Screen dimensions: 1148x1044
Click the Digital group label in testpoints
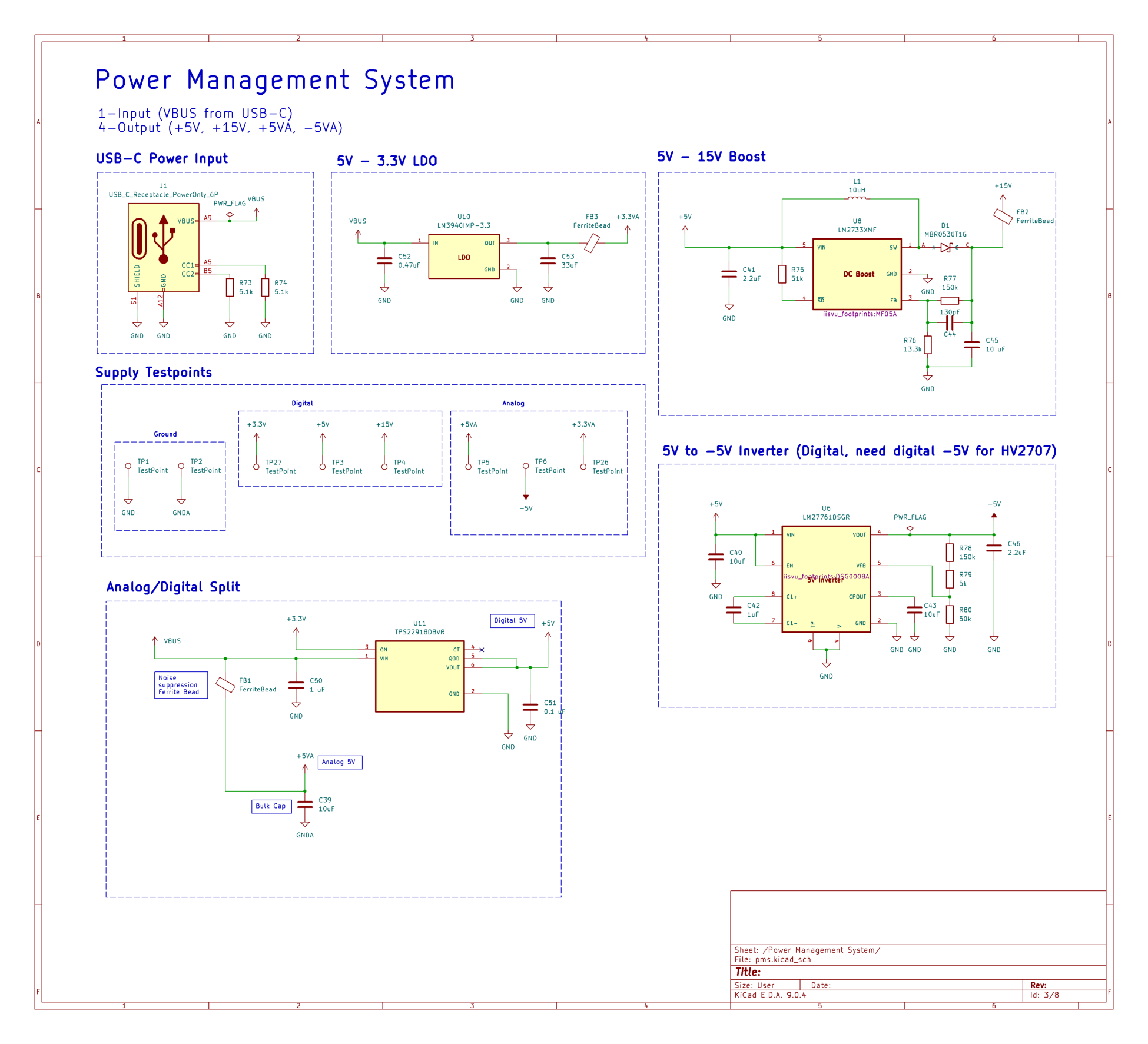point(302,403)
